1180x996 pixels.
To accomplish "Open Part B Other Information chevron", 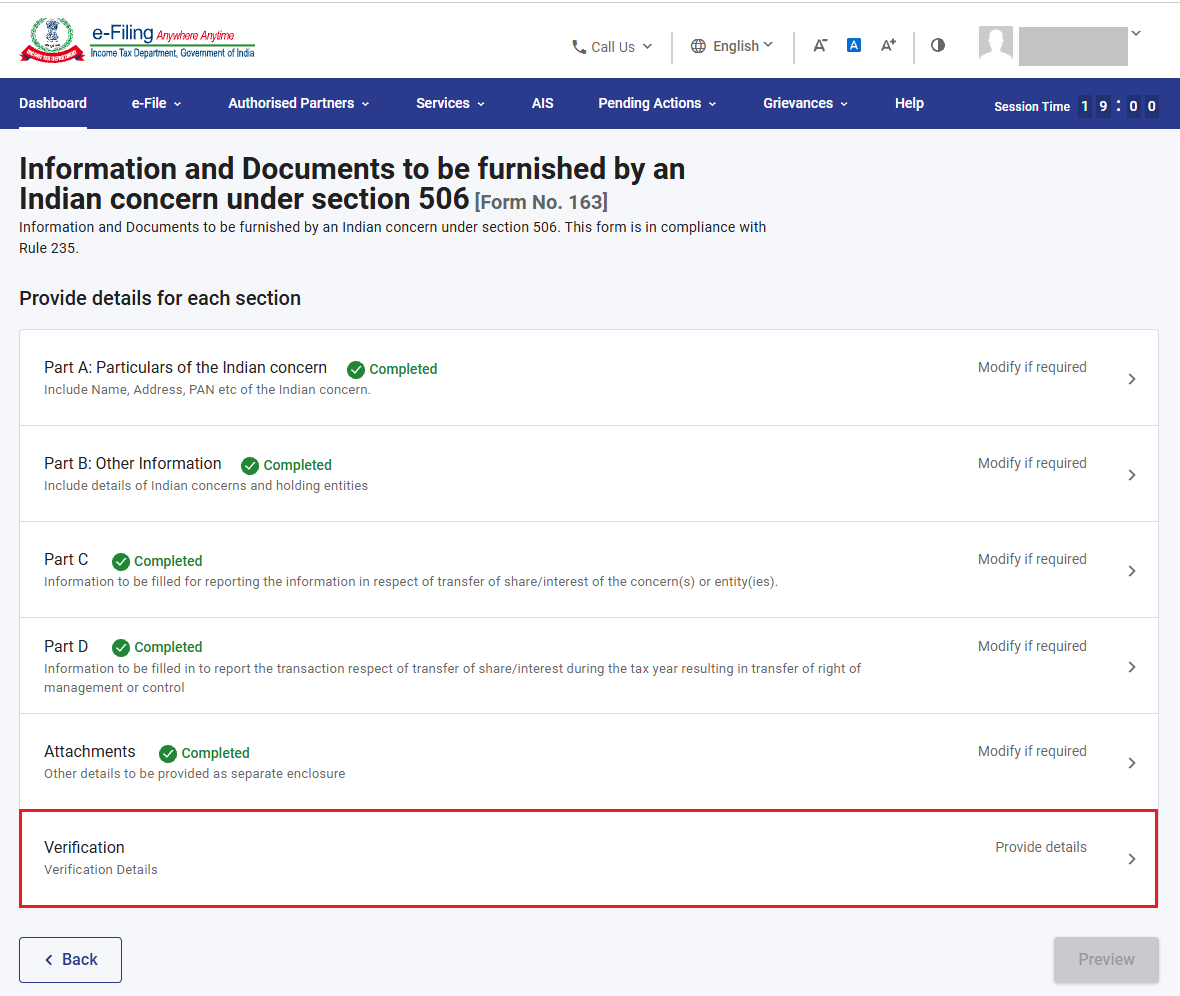I will (1132, 475).
